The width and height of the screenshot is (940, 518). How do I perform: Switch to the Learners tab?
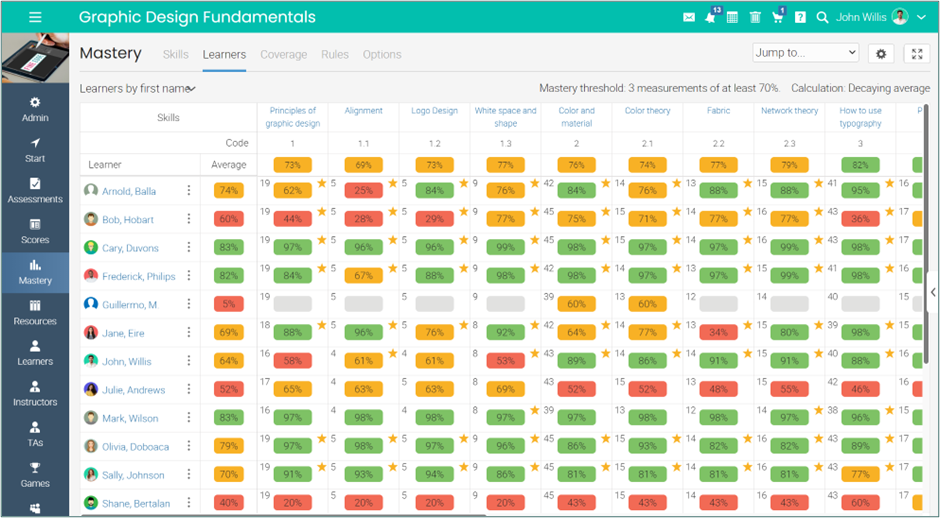pos(224,55)
